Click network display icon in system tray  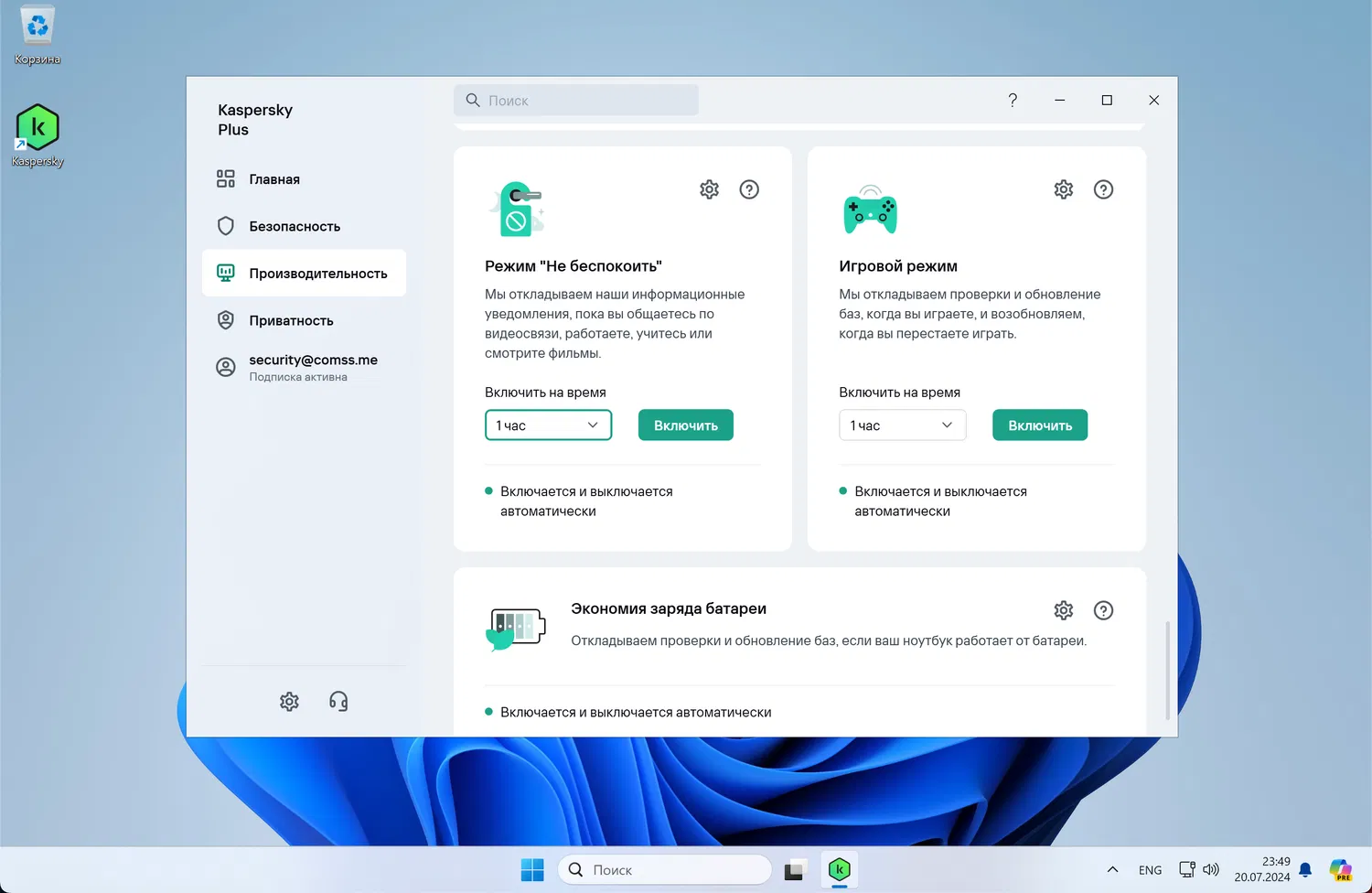1186,870
